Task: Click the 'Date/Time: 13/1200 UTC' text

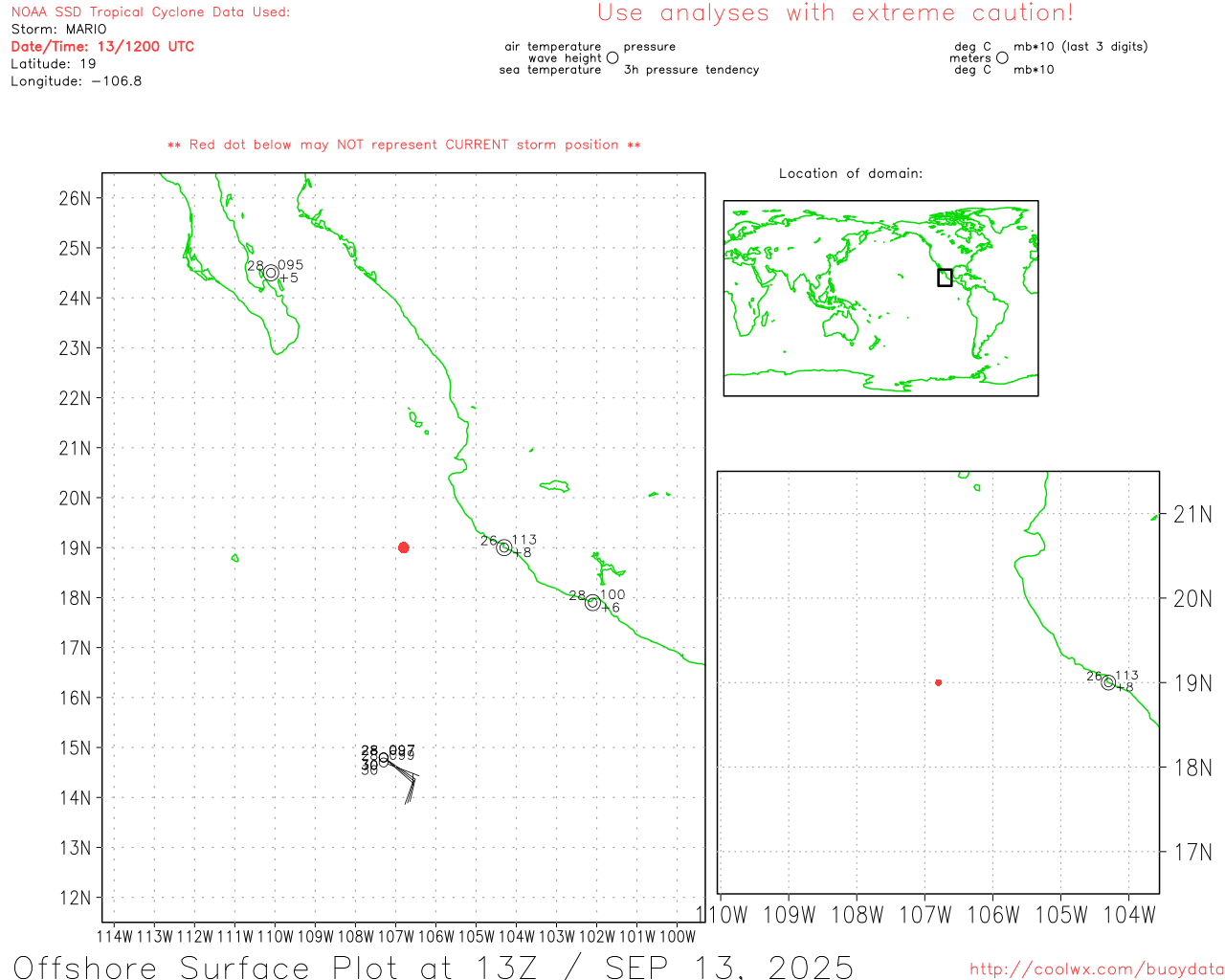Action: 102,47
